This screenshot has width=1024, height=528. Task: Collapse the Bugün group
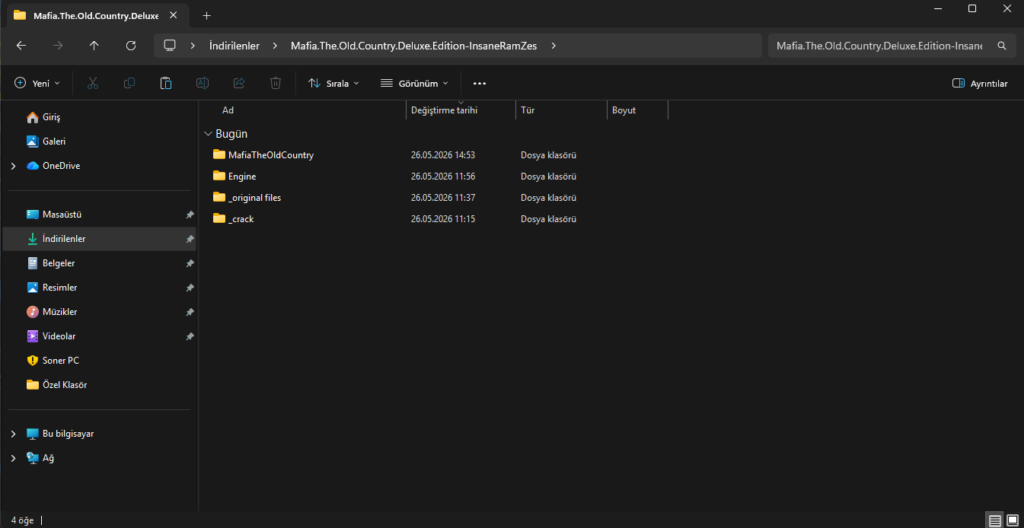[208, 134]
